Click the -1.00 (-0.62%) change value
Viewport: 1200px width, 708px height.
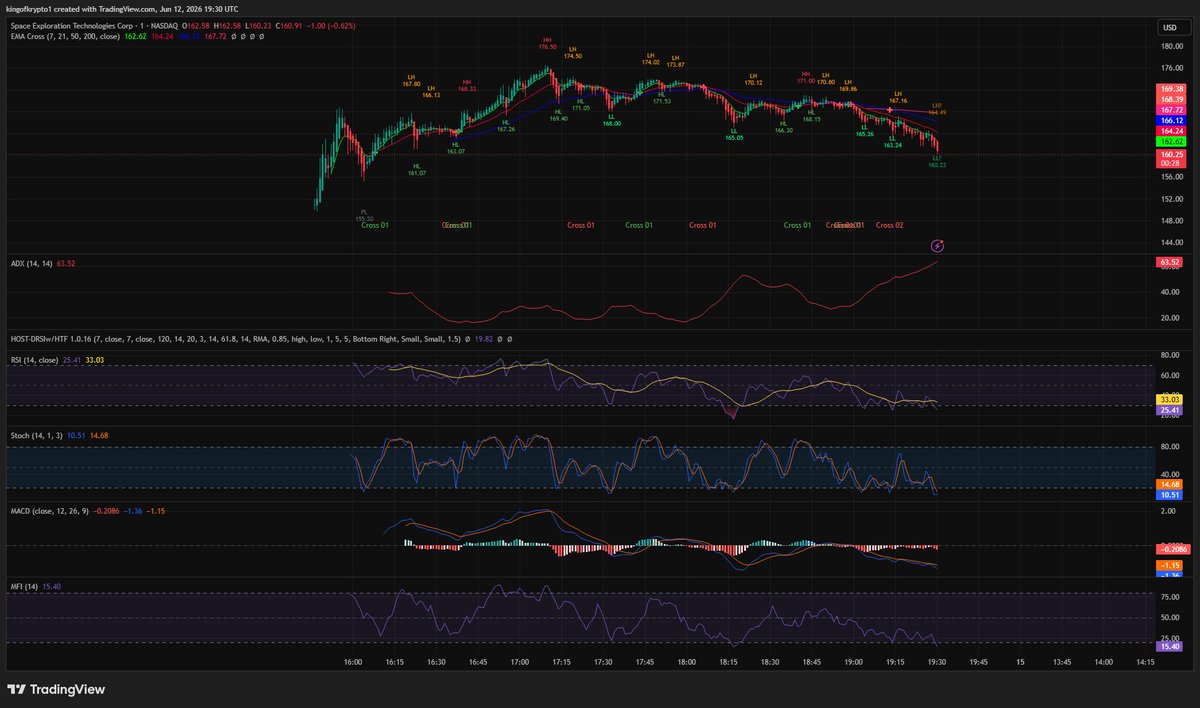tap(332, 25)
